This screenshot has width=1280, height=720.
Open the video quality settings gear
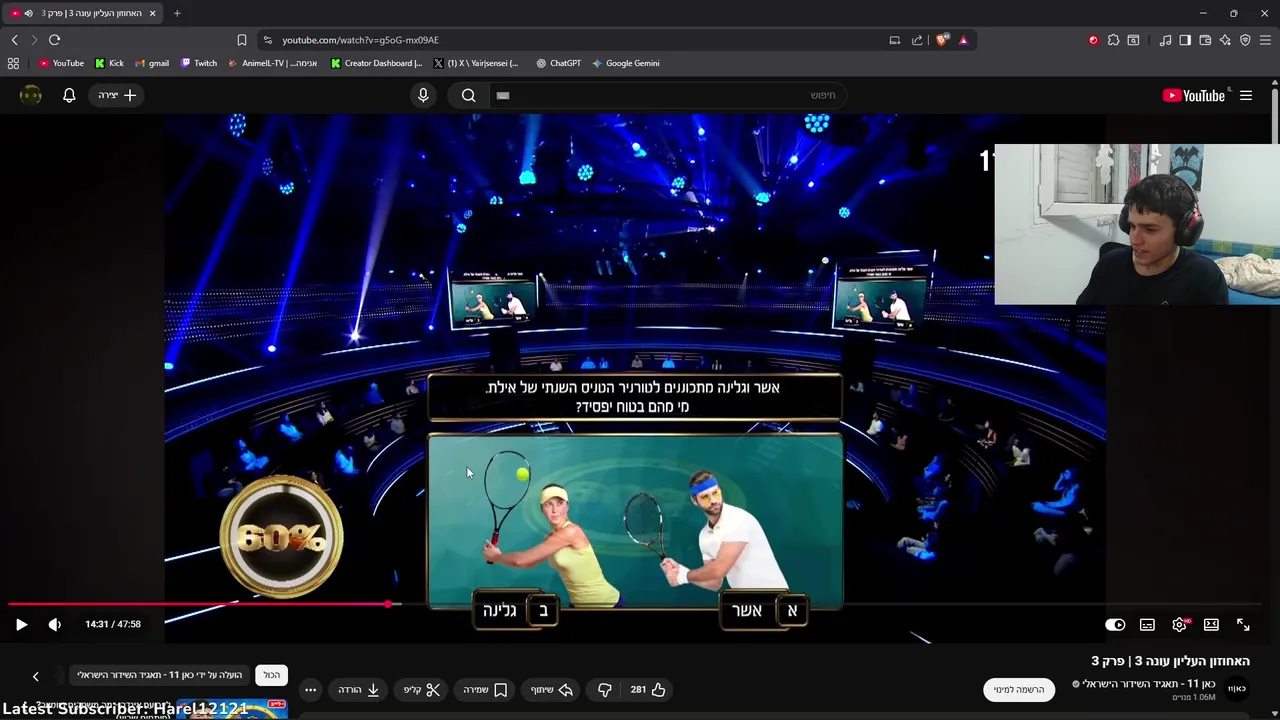pos(1179,624)
